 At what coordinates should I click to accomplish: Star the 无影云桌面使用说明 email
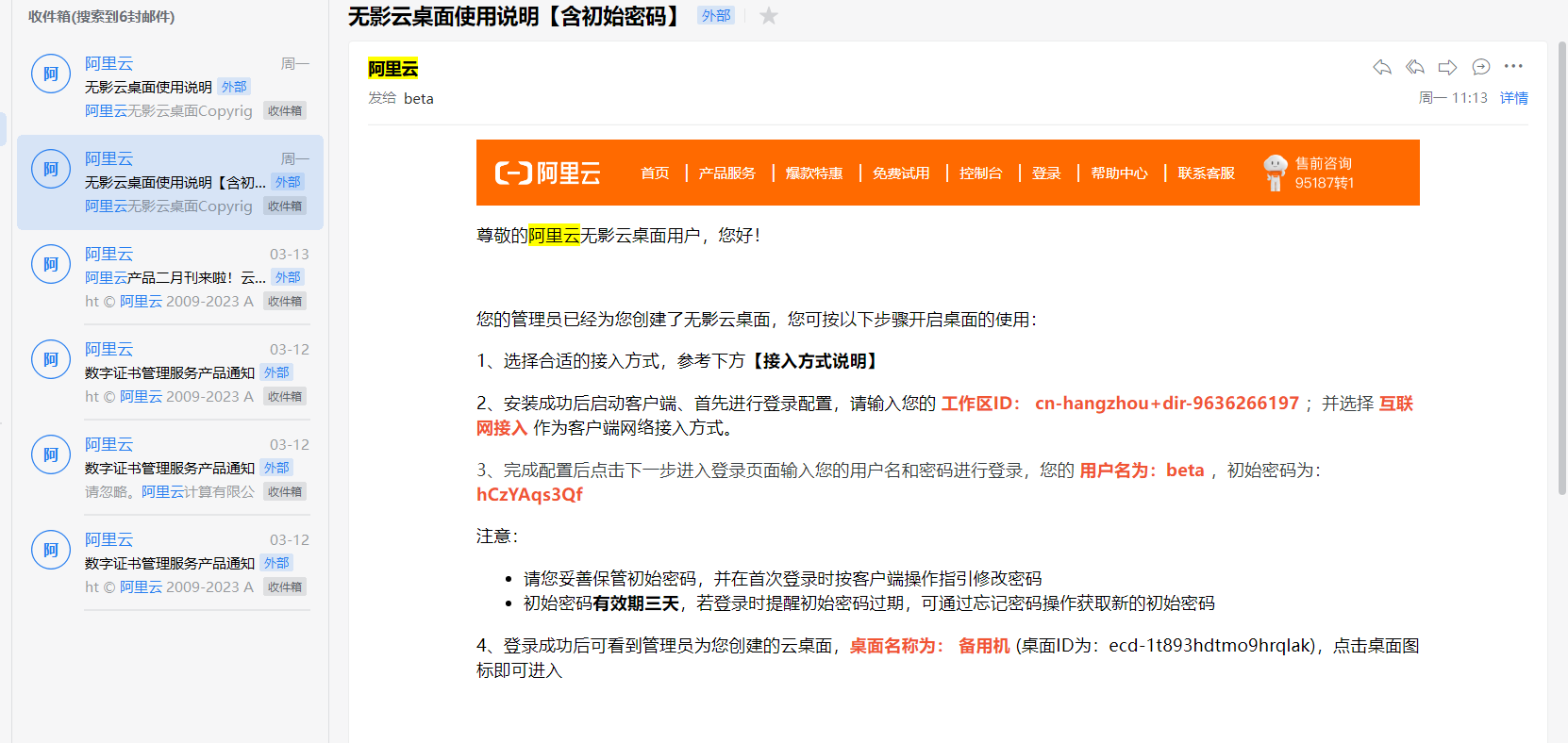pyautogui.click(x=769, y=16)
